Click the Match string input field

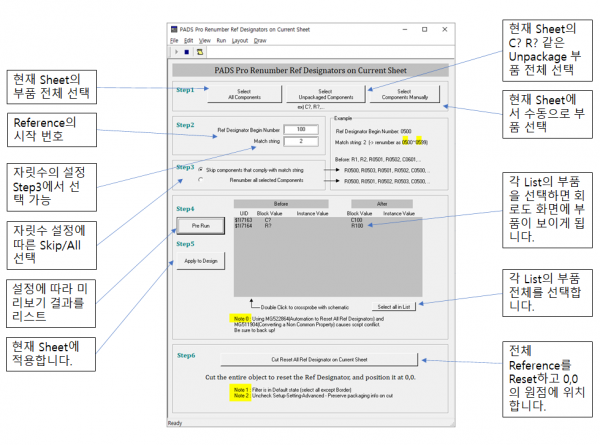click(299, 141)
